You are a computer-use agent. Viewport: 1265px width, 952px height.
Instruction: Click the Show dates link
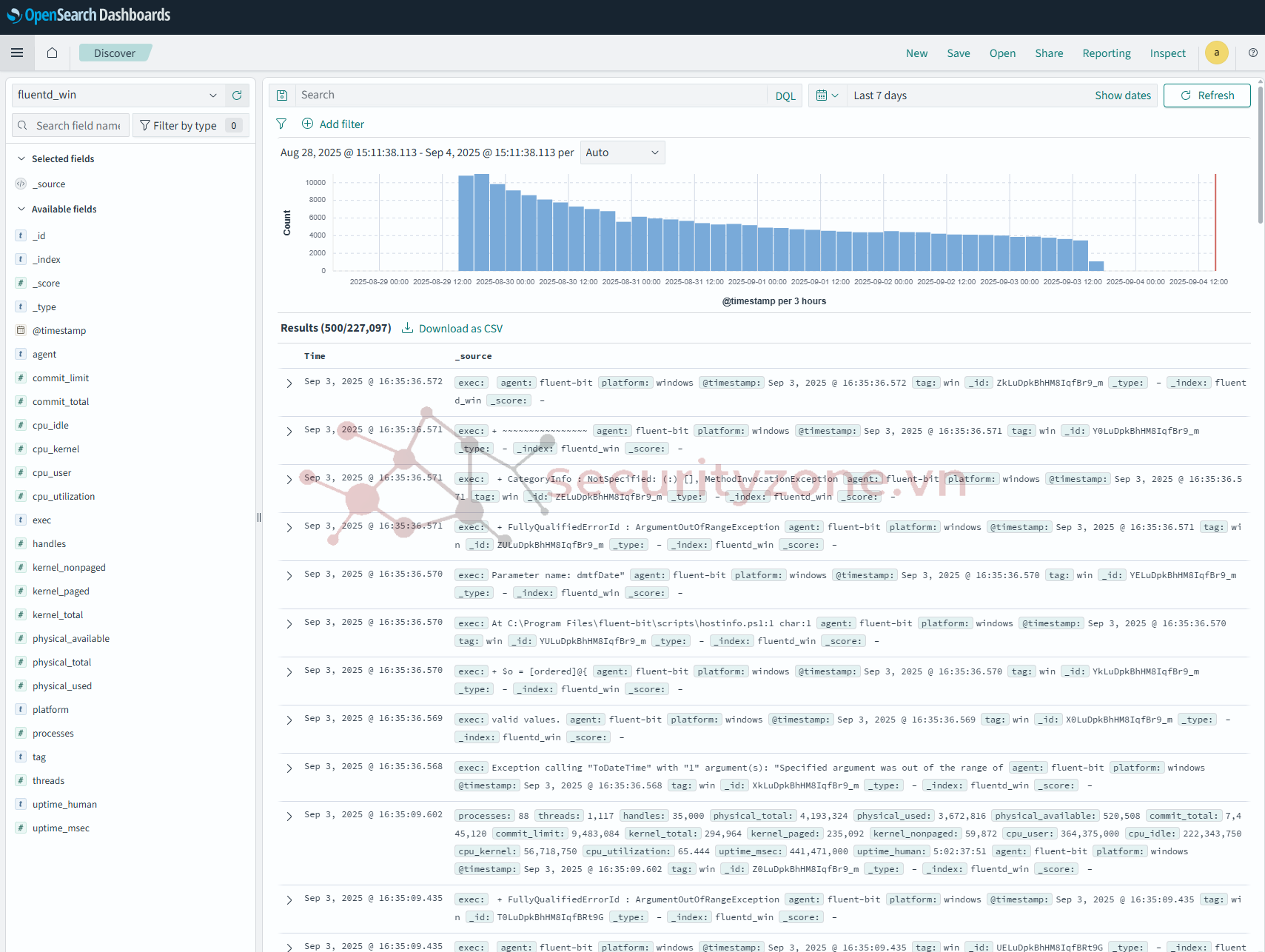coord(1123,95)
